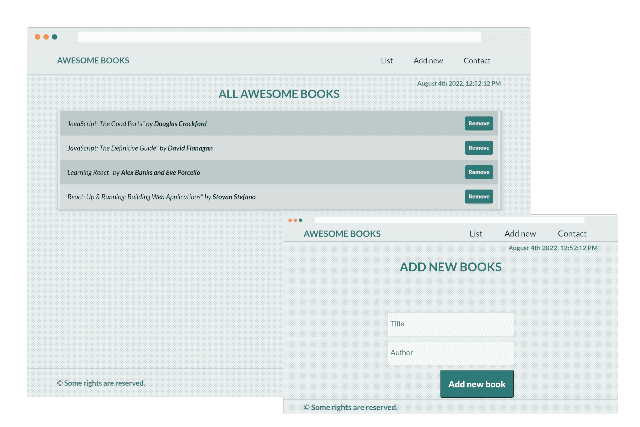Open Contact in the back window navbar
This screenshot has height=427, width=640.
tap(477, 61)
